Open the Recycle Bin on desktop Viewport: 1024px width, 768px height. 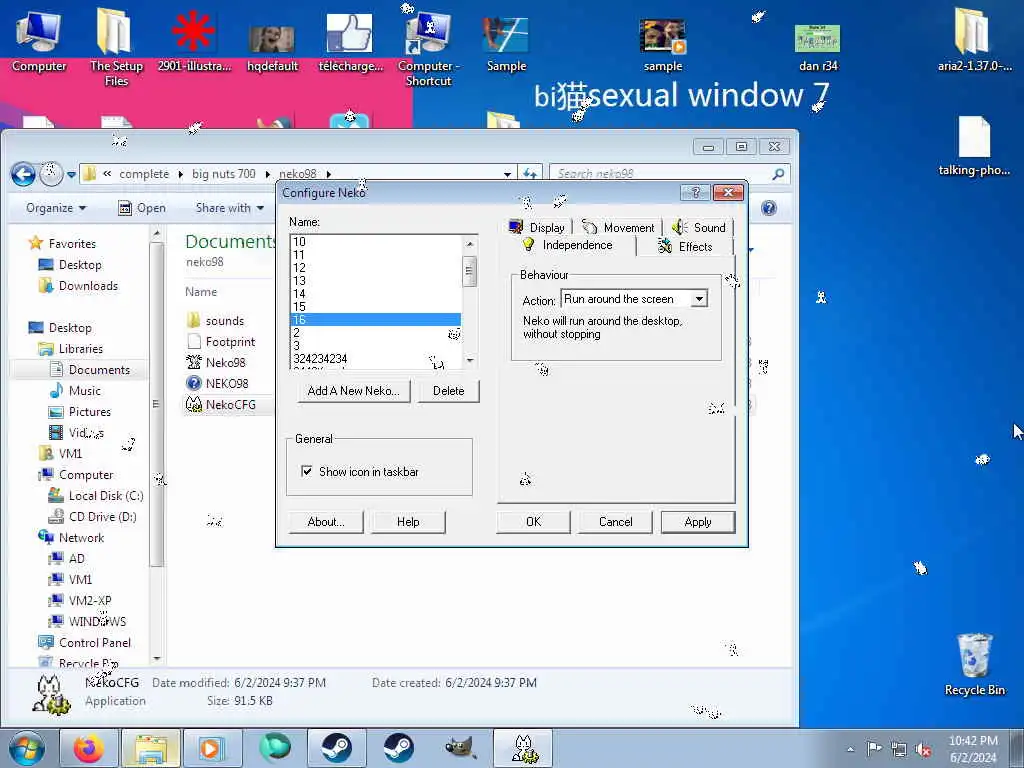(x=974, y=665)
